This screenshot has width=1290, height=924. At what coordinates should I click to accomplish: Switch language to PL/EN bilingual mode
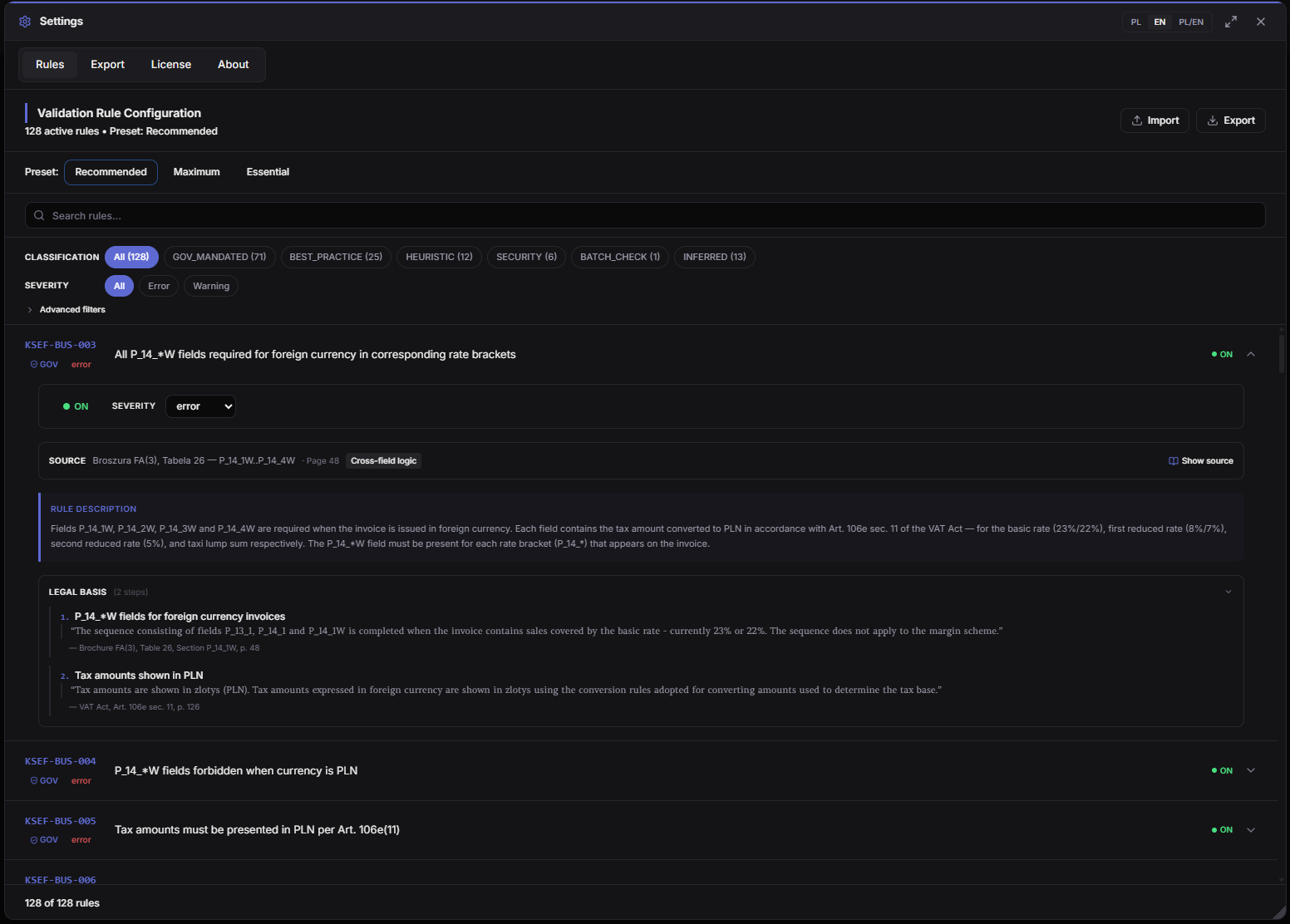(1190, 22)
